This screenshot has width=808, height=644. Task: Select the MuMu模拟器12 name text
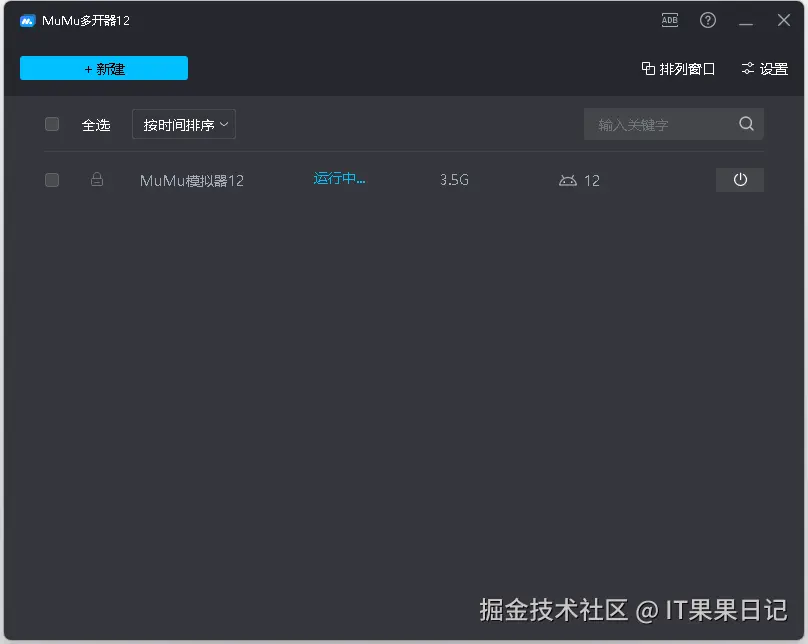[x=192, y=180]
